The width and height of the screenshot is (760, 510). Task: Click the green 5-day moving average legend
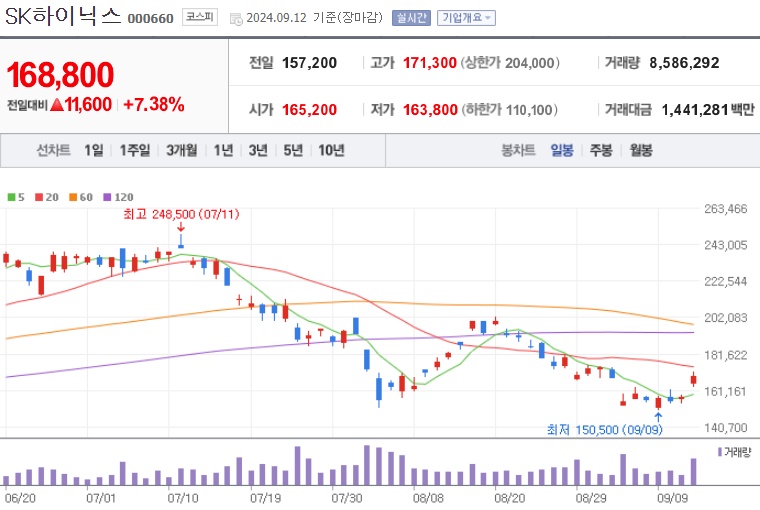(16, 197)
